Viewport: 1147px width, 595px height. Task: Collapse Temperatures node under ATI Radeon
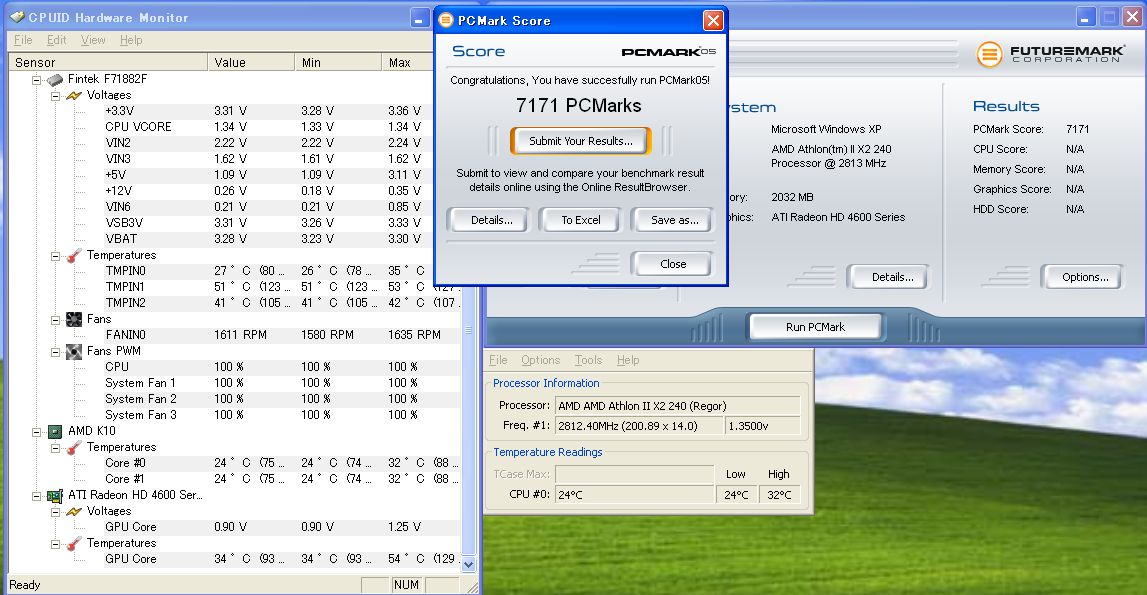[x=55, y=544]
